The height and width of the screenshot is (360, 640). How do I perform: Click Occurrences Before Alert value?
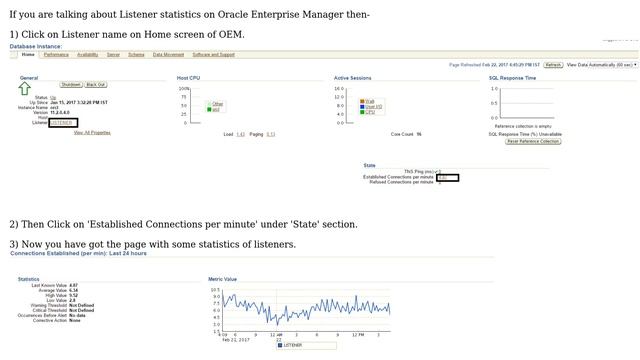point(77,316)
